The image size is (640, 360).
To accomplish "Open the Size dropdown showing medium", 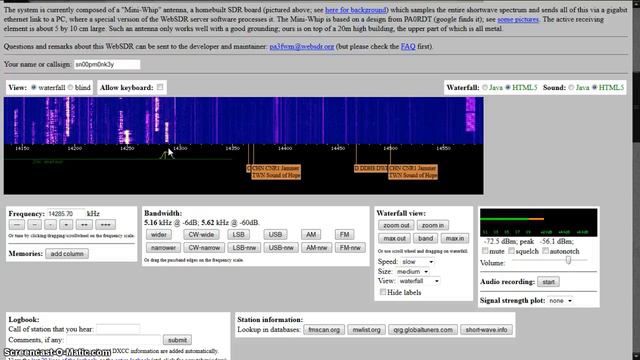I will (x=412, y=271).
